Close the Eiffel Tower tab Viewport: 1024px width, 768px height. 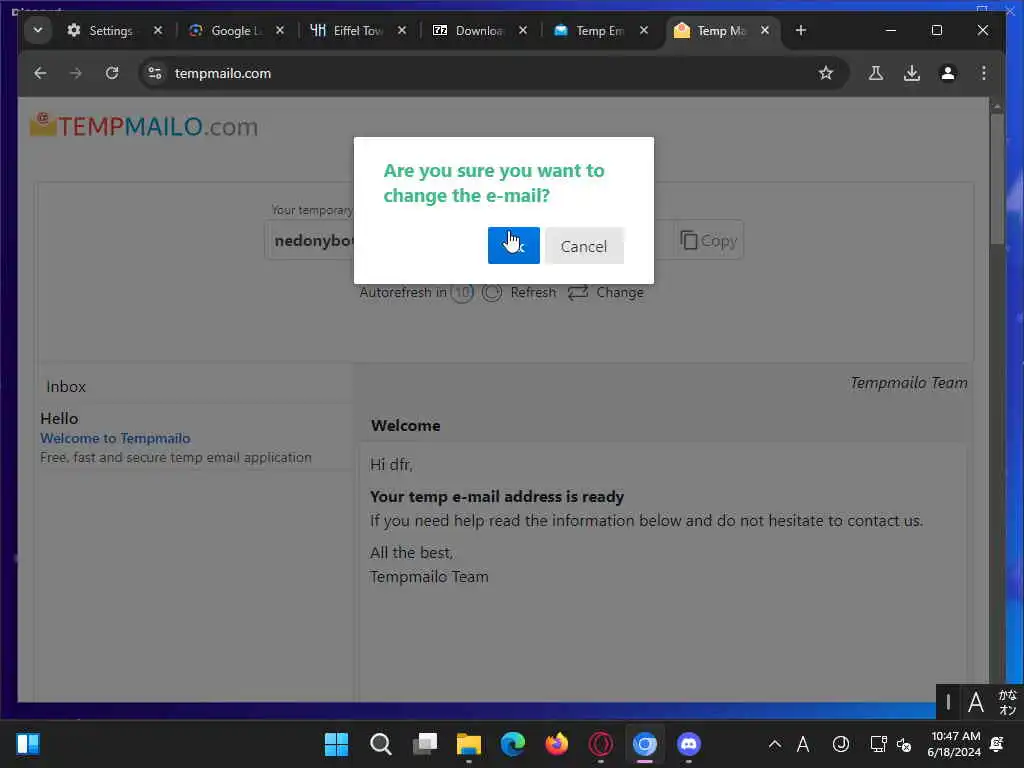[402, 30]
